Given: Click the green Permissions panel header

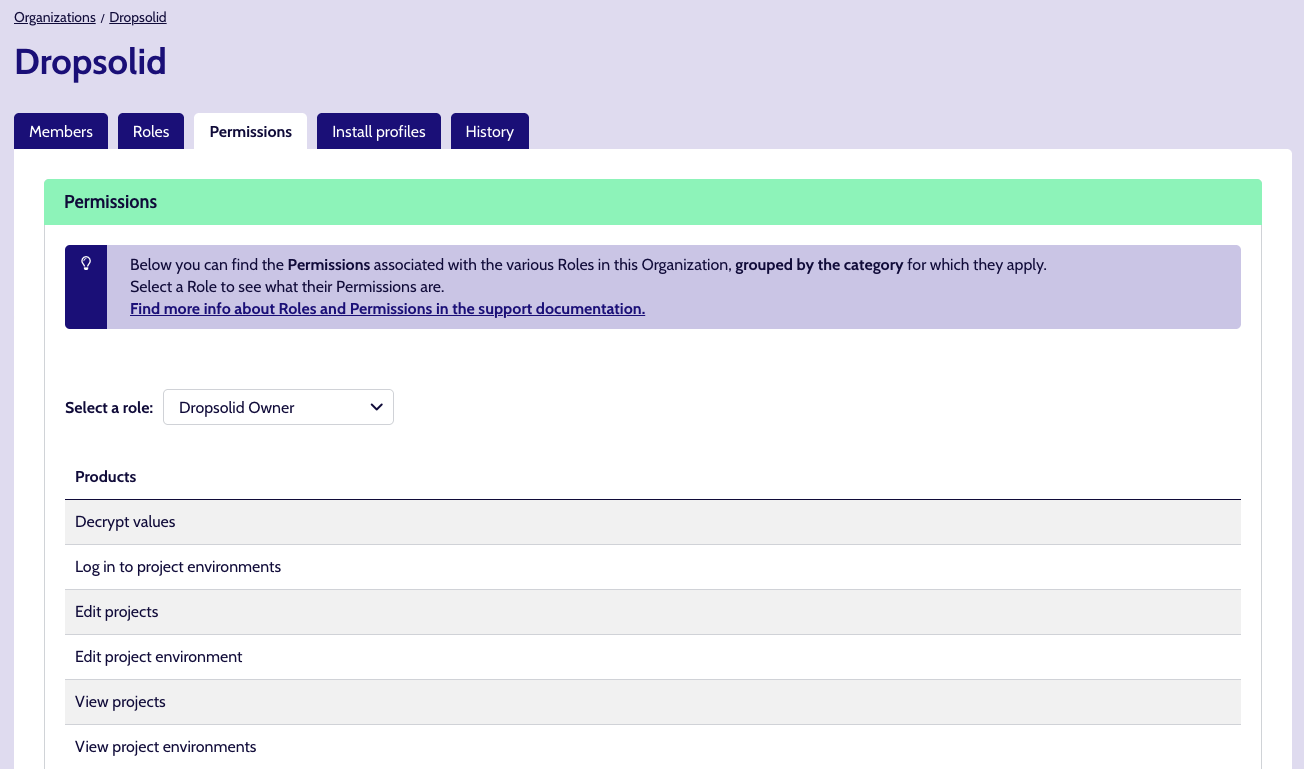Looking at the screenshot, I should coord(653,202).
